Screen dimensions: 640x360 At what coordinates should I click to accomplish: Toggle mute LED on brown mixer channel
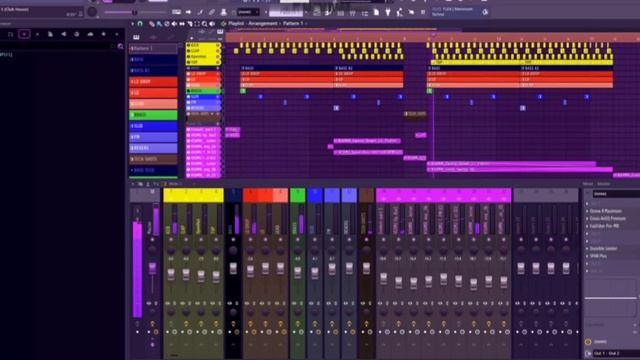click(x=366, y=240)
